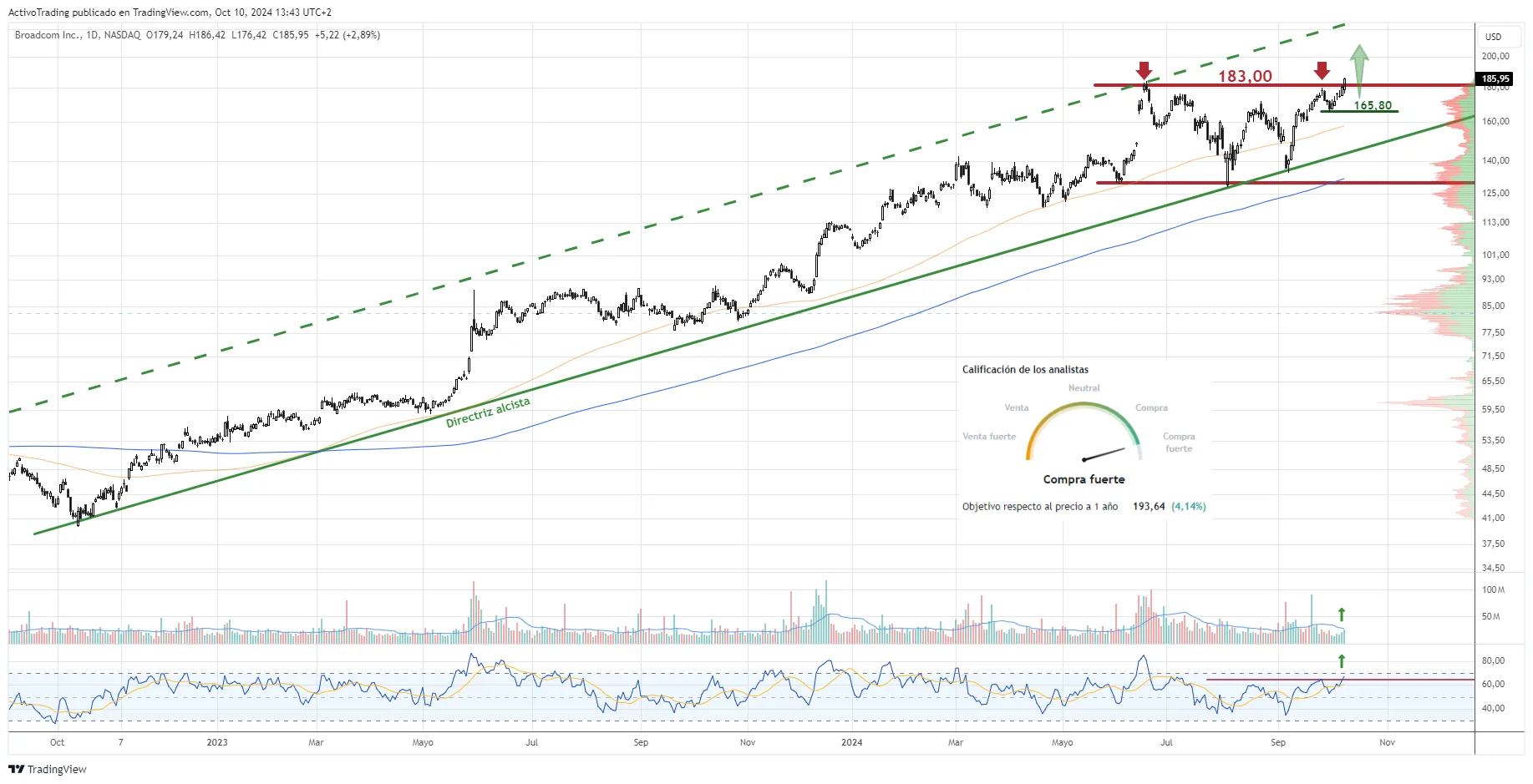Click the 200,00 price axis label
Screen dimensions: 1533x784
click(1495, 57)
